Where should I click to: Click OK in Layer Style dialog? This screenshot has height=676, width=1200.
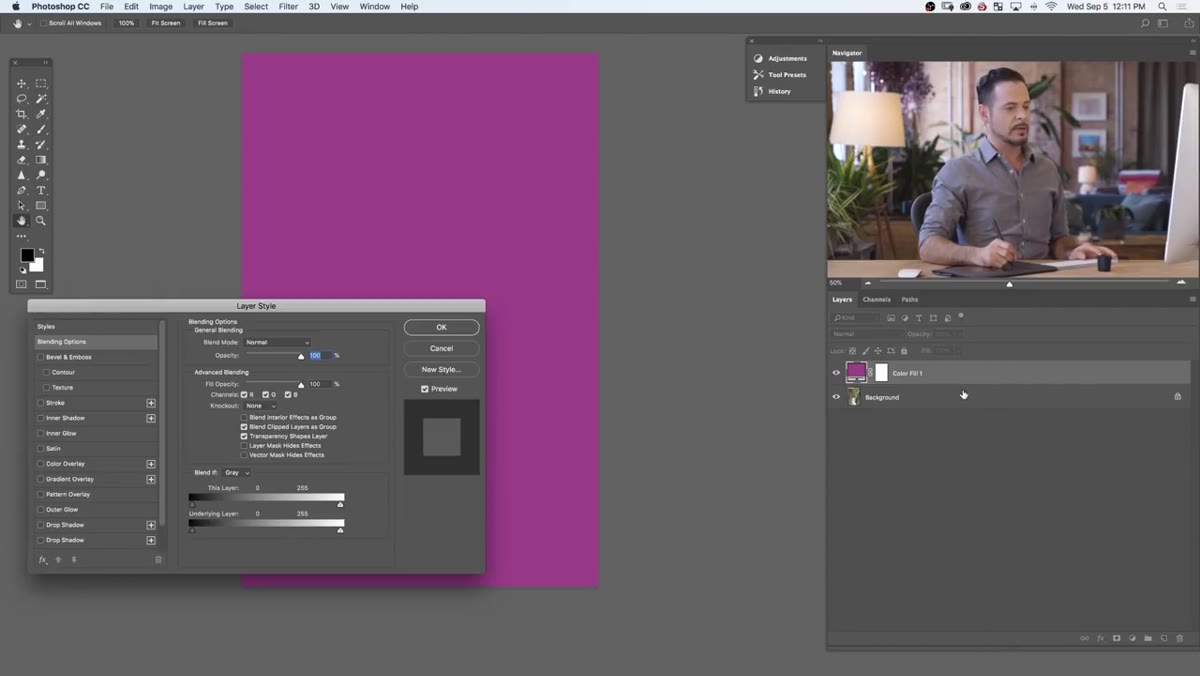click(x=441, y=327)
